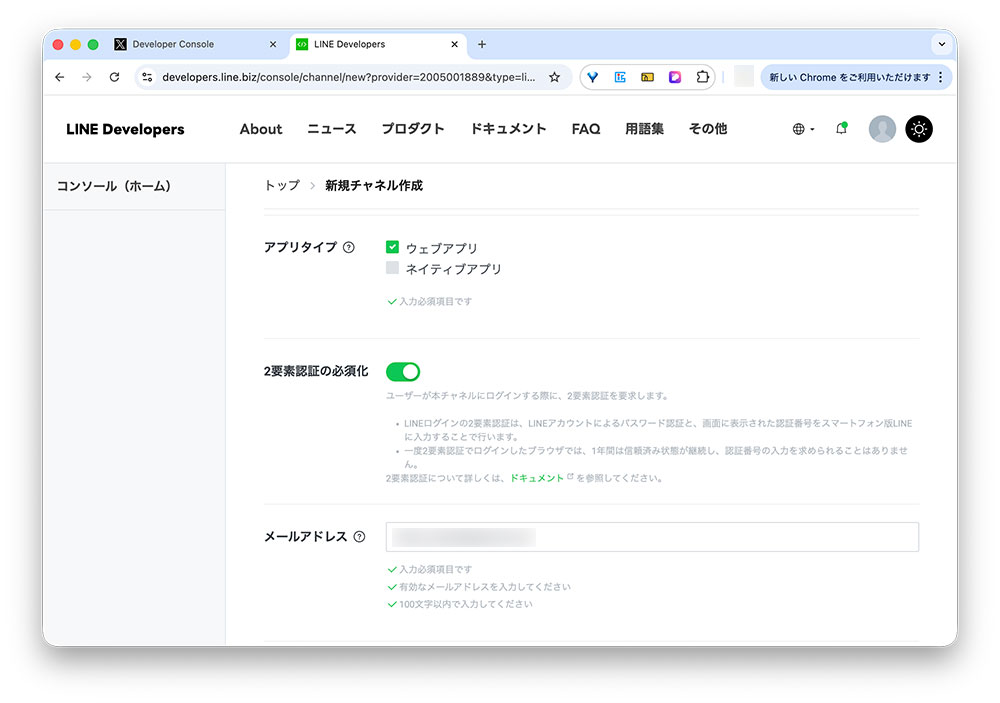1000x703 pixels.
Task: Bookmark the page with the star icon
Action: point(554,76)
